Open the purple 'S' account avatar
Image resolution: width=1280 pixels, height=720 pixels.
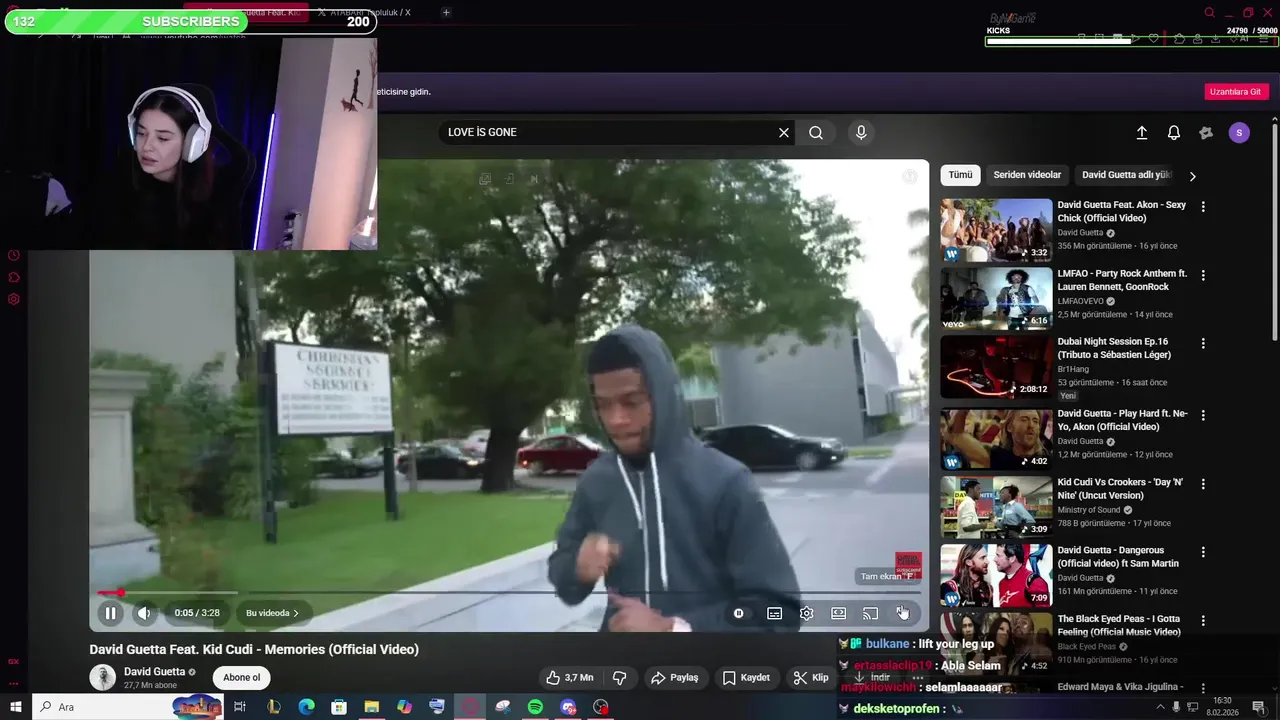(1239, 132)
